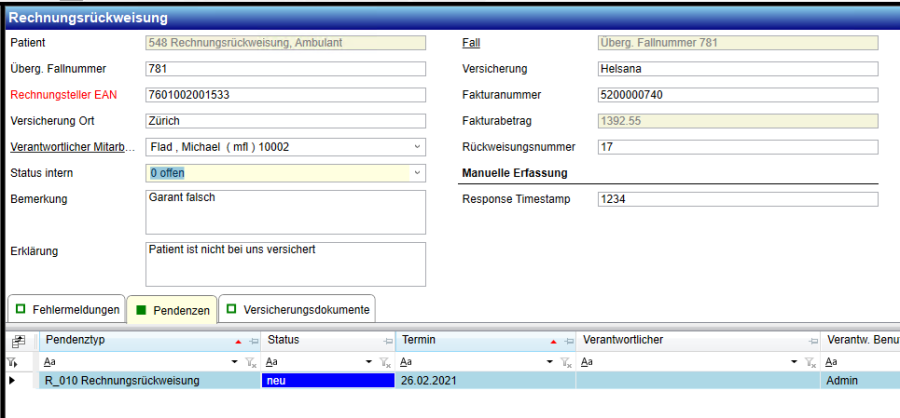Select the date cell 26.02.2021

485,380
